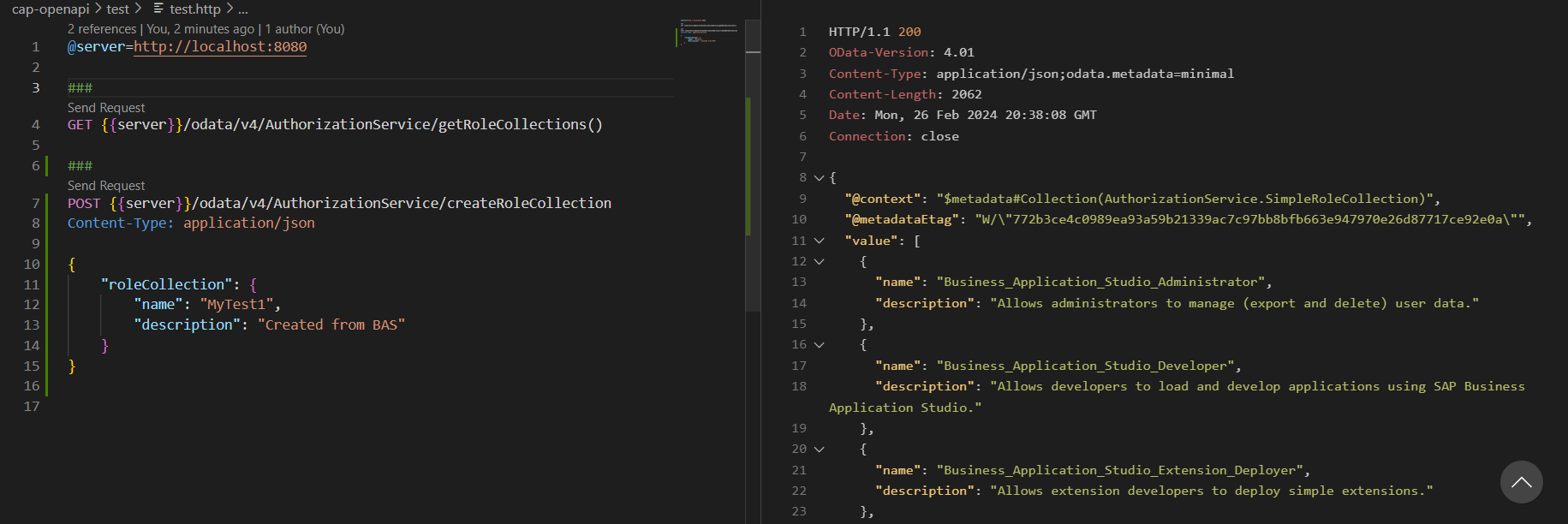This screenshot has height=524, width=1568.
Task: Click the '1 author (You)' code lens
Action: tap(305, 29)
